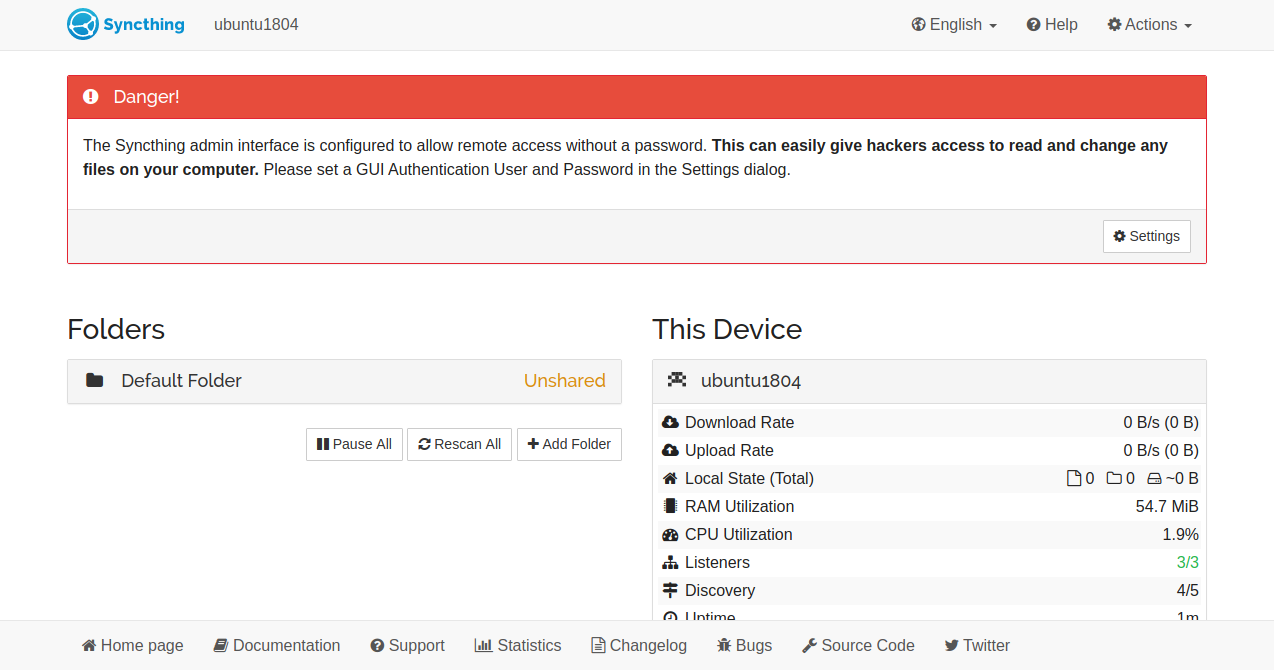The image size is (1274, 670).
Task: Click the This Device heading
Action: pos(727,329)
